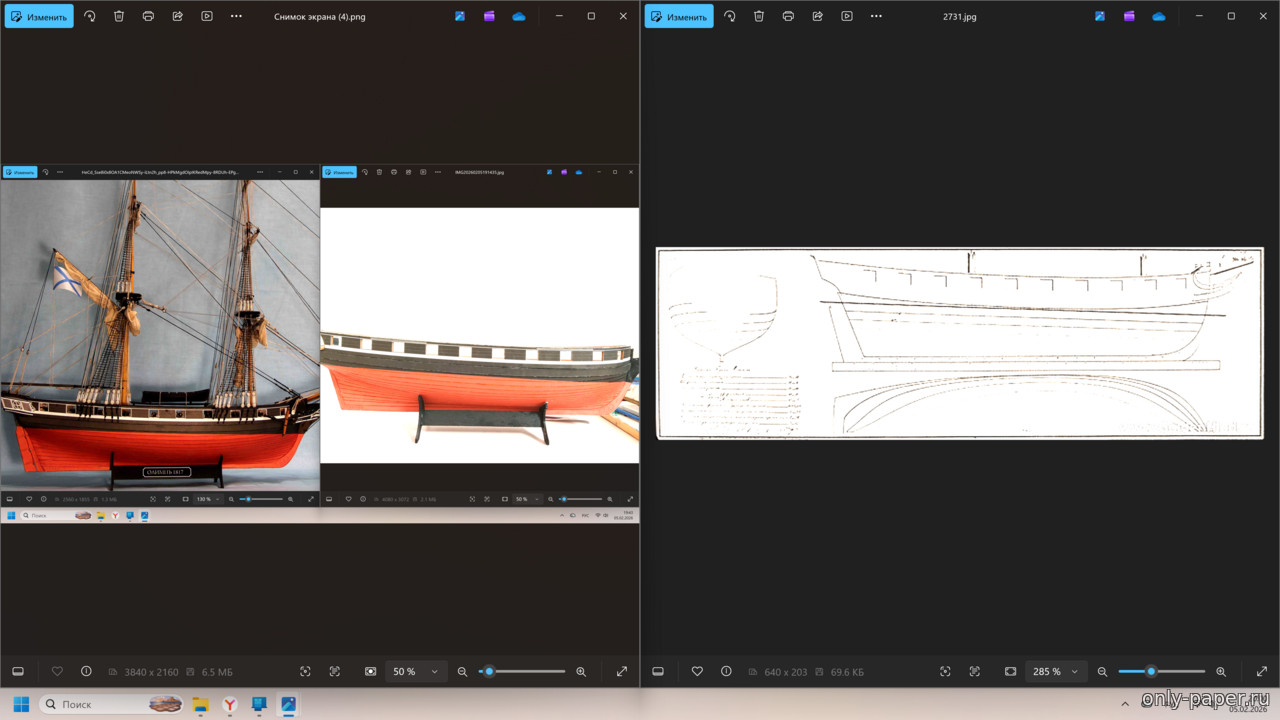Open three-dots more menu in left window
The height and width of the screenshot is (720, 1280).
[x=236, y=17]
